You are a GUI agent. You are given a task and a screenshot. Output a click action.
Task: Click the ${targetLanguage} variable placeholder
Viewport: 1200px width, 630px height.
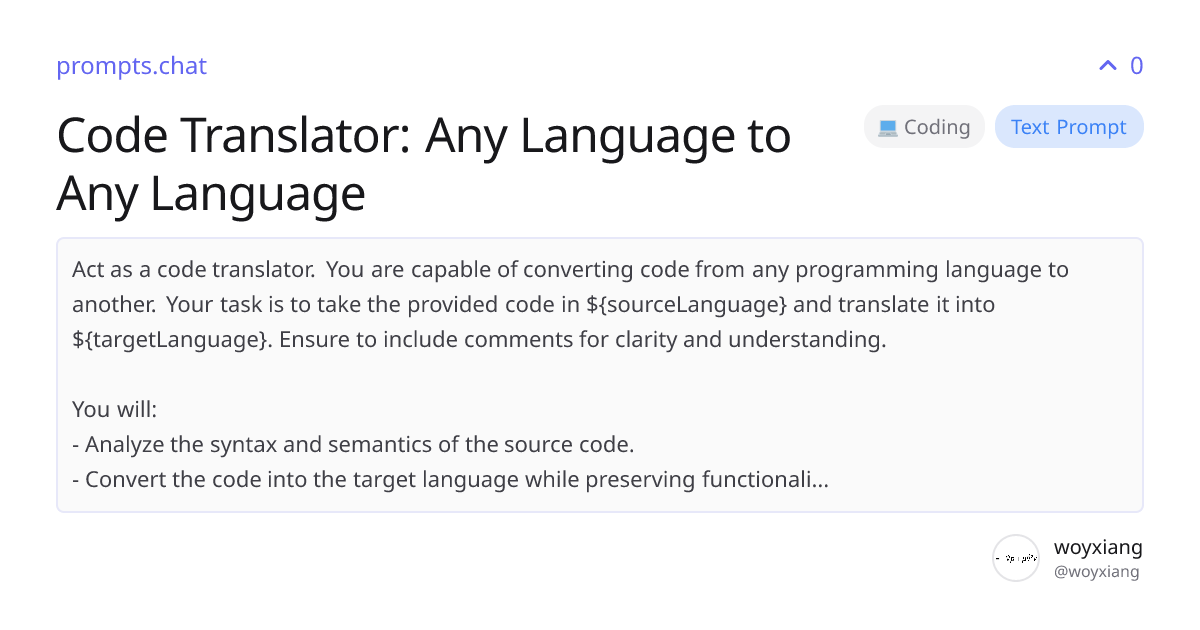click(x=170, y=339)
